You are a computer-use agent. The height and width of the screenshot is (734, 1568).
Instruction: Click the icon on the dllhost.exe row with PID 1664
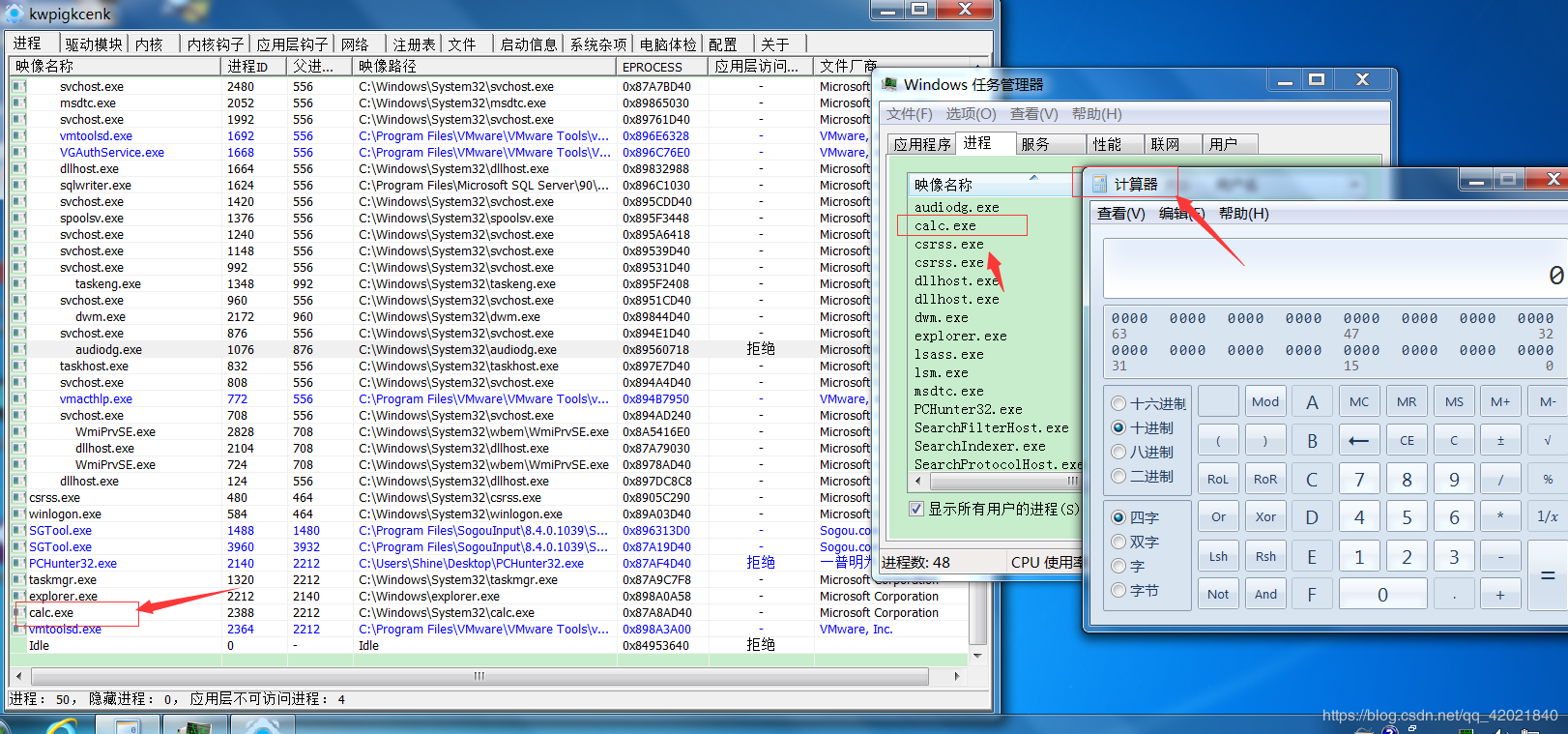pos(18,169)
